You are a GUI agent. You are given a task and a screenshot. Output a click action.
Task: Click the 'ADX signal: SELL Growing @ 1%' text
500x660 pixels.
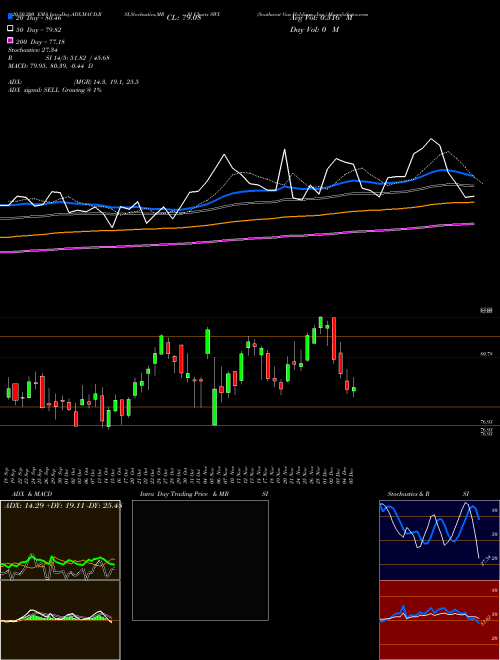click(x=55, y=90)
